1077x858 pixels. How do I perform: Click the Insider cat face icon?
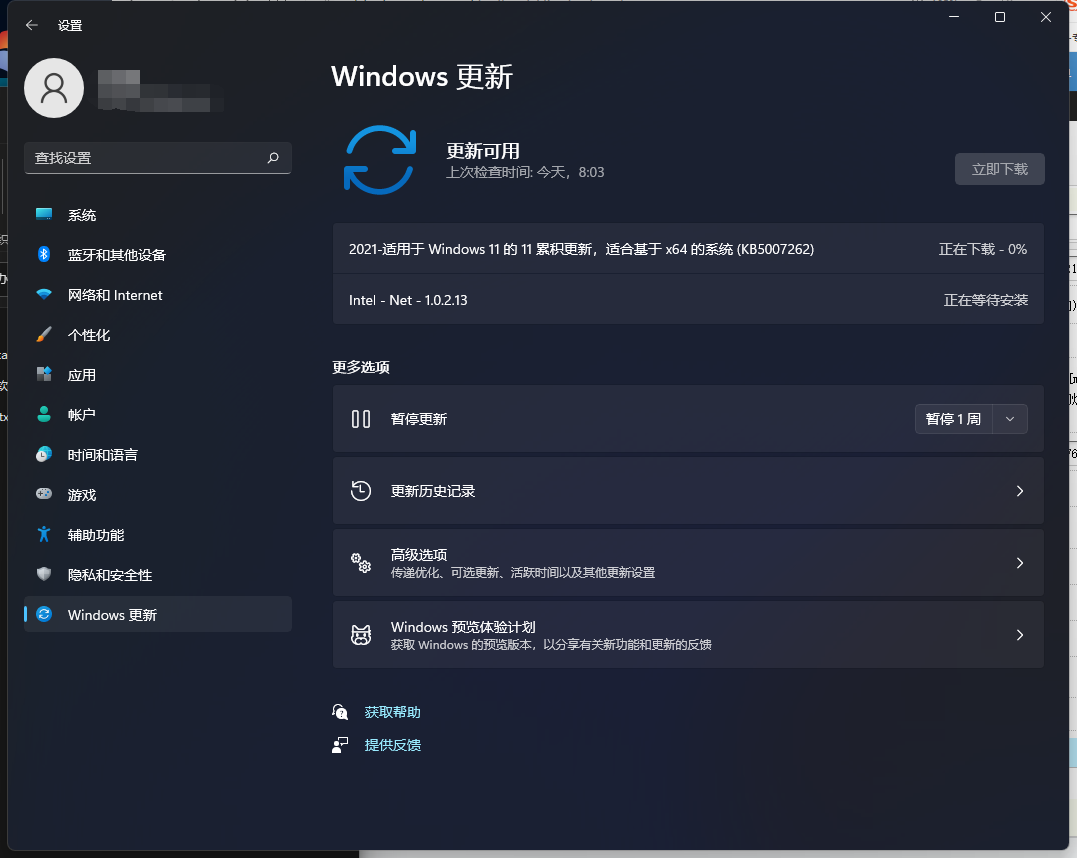pos(361,635)
